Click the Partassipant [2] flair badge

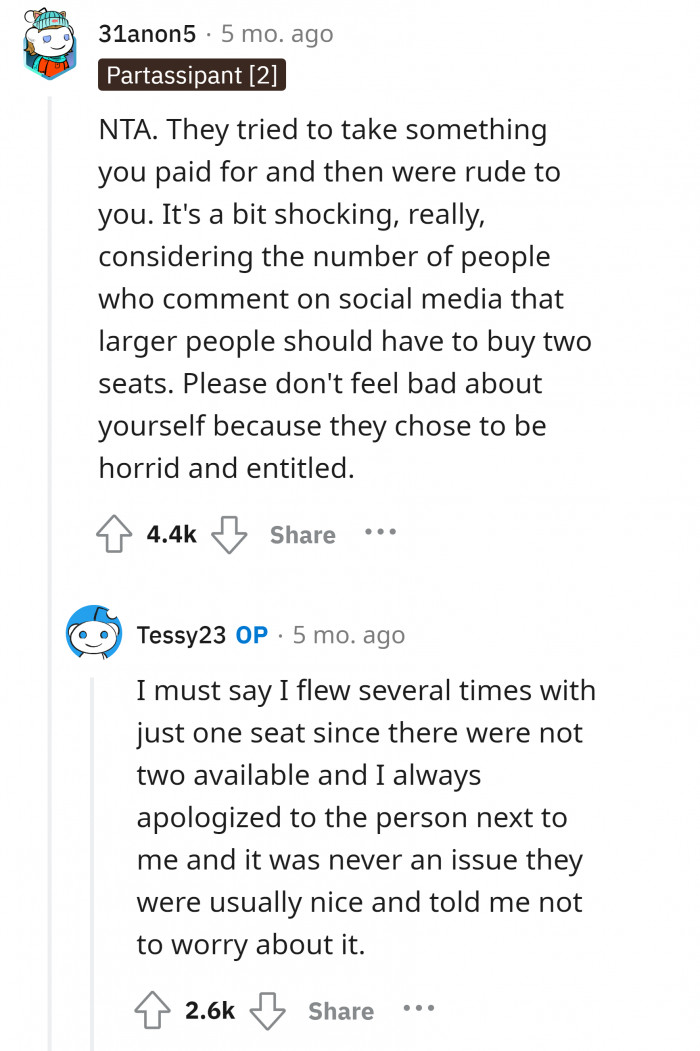[192, 75]
